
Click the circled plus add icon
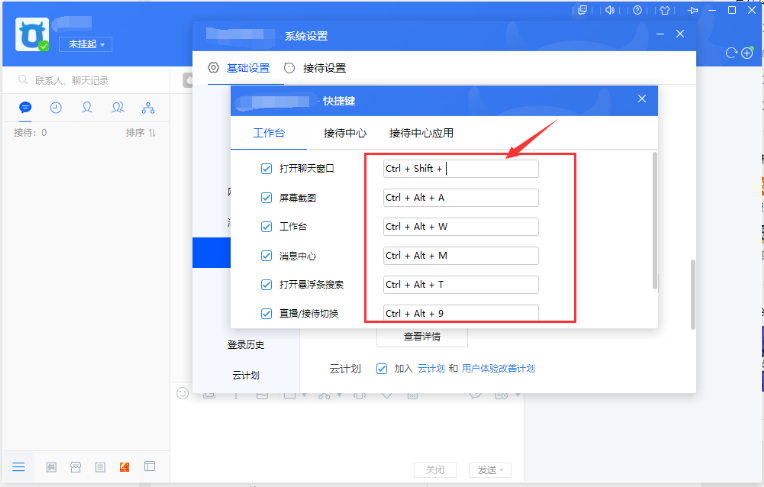(747, 53)
